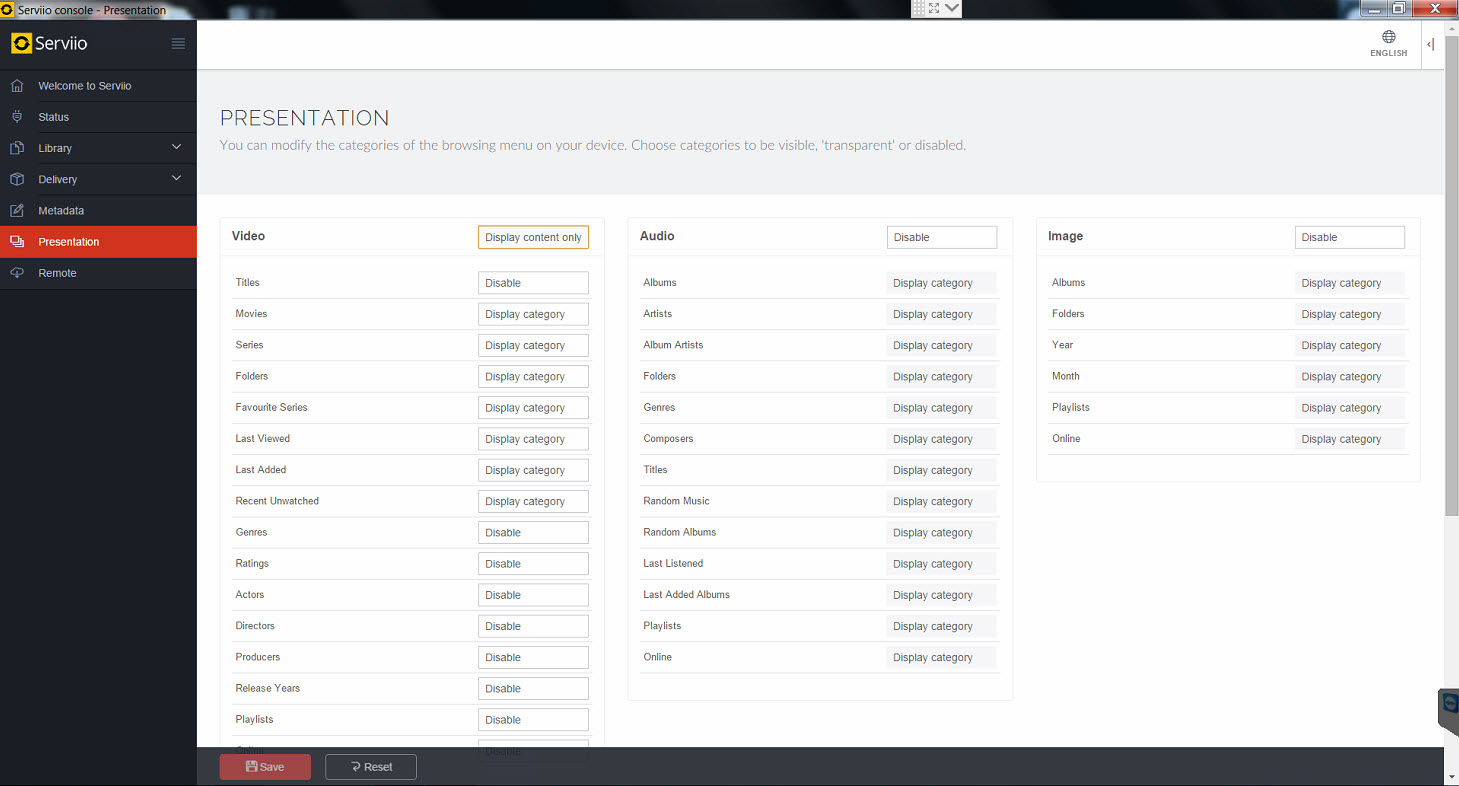Open the Video 'Display content only' dropdown

click(533, 237)
